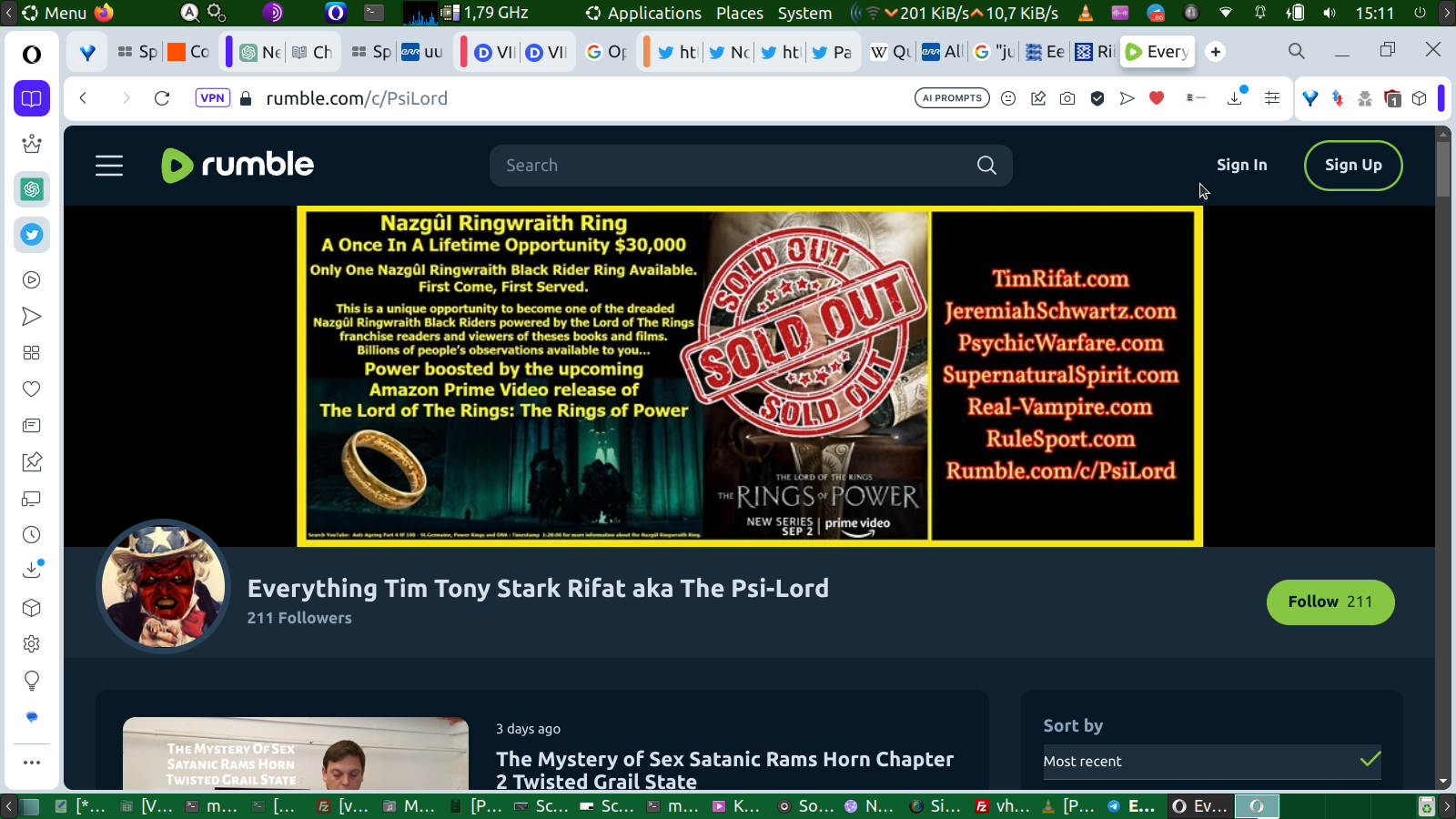Click the '211 Followers' text

[299, 618]
